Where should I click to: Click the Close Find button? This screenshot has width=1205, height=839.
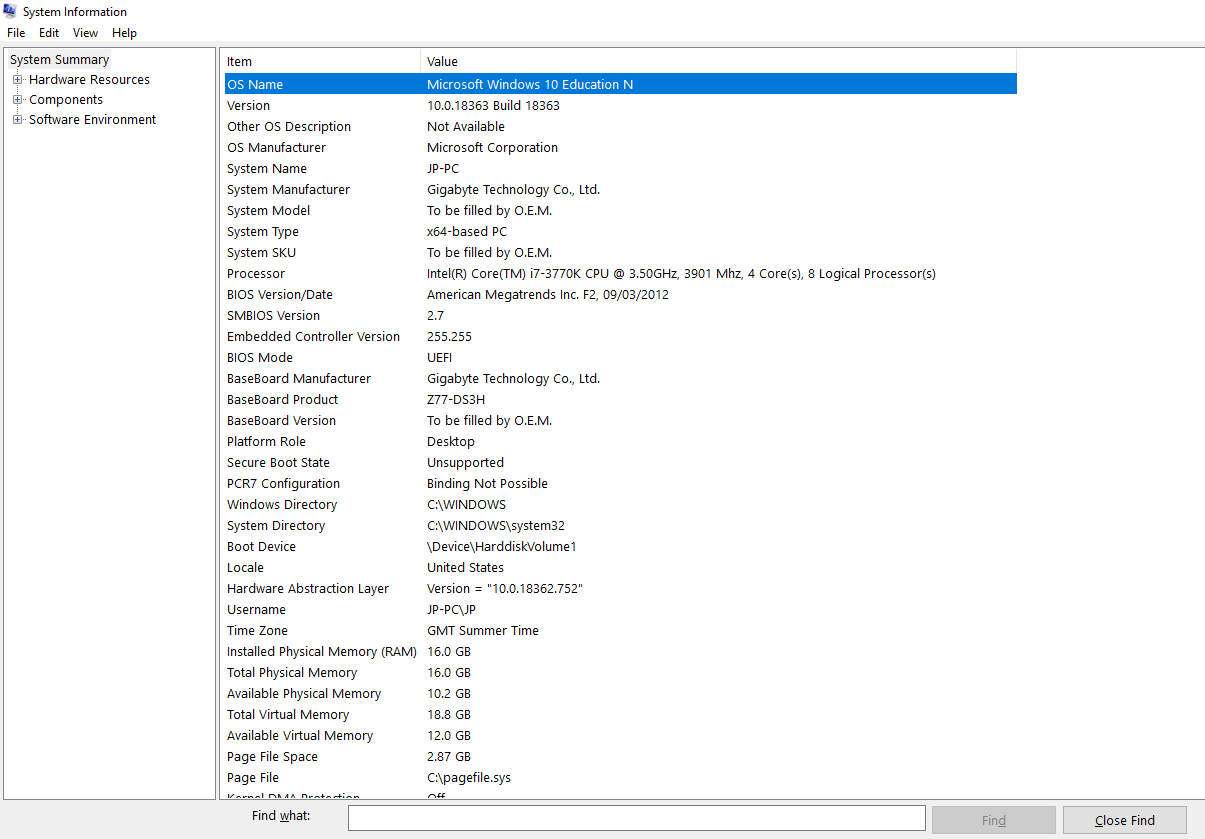pos(1124,820)
